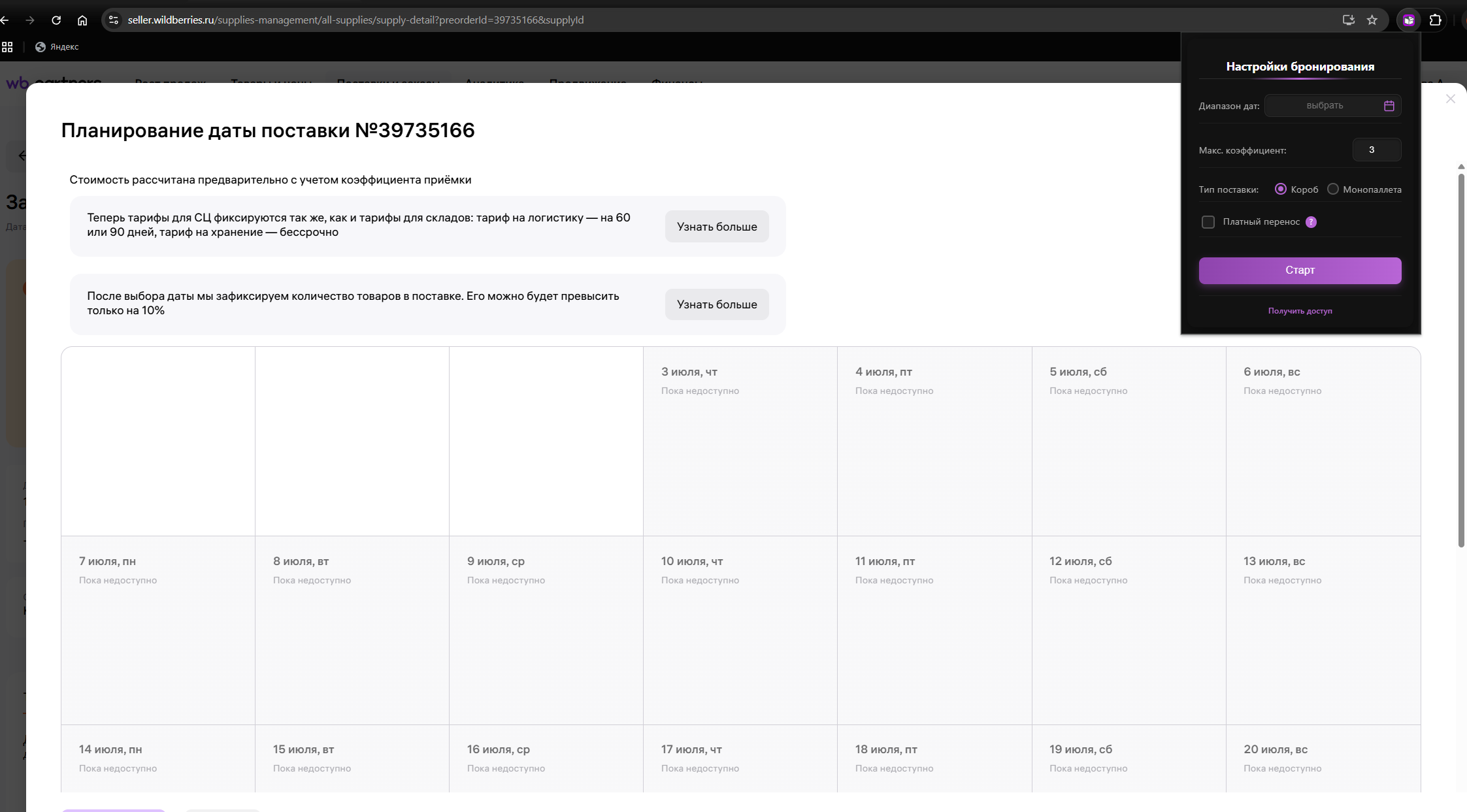
Task: Select the 19 июля, сб calendar cell
Action: [1129, 758]
